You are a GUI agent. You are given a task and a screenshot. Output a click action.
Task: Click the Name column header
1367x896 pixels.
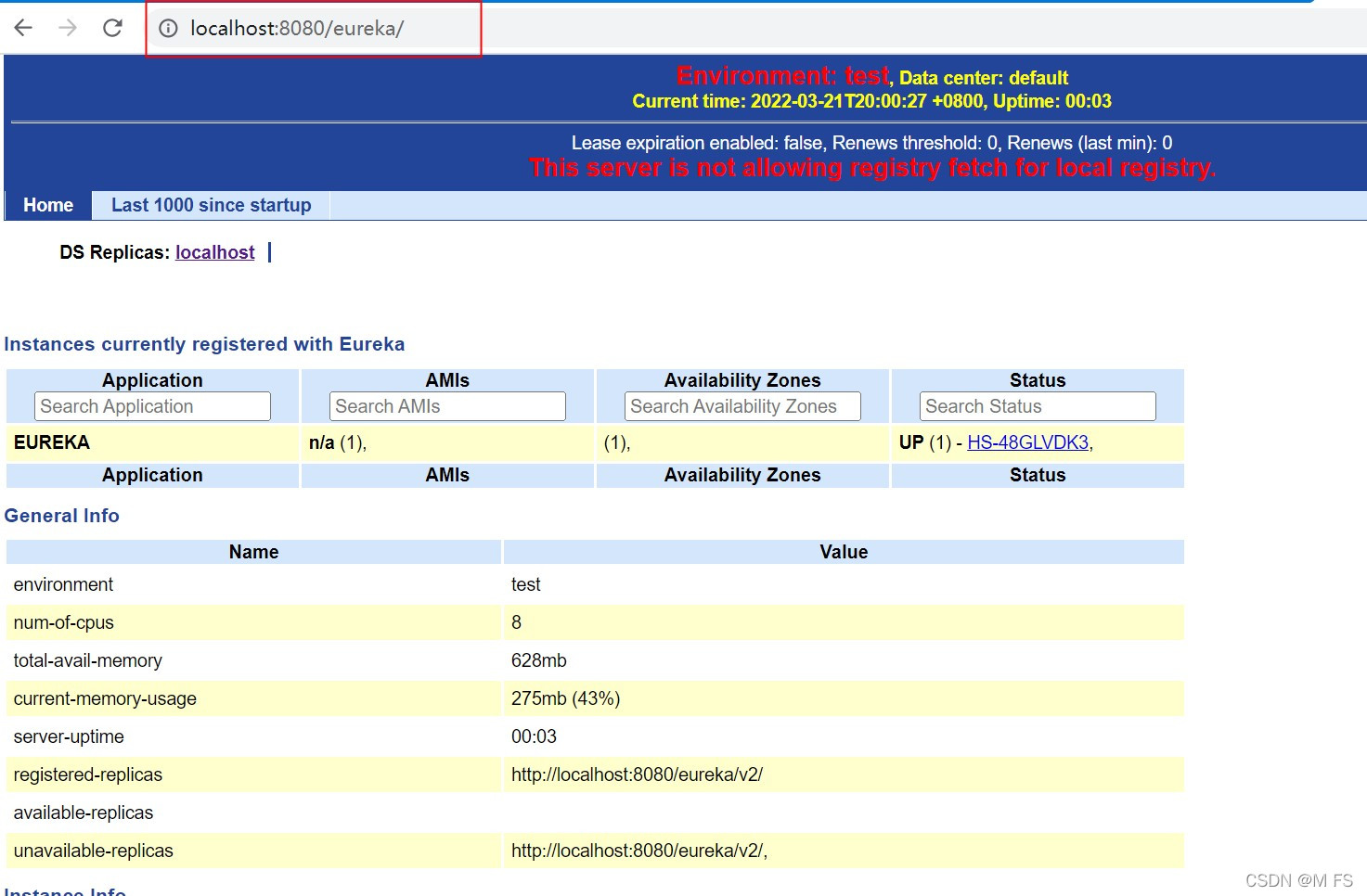pos(253,552)
